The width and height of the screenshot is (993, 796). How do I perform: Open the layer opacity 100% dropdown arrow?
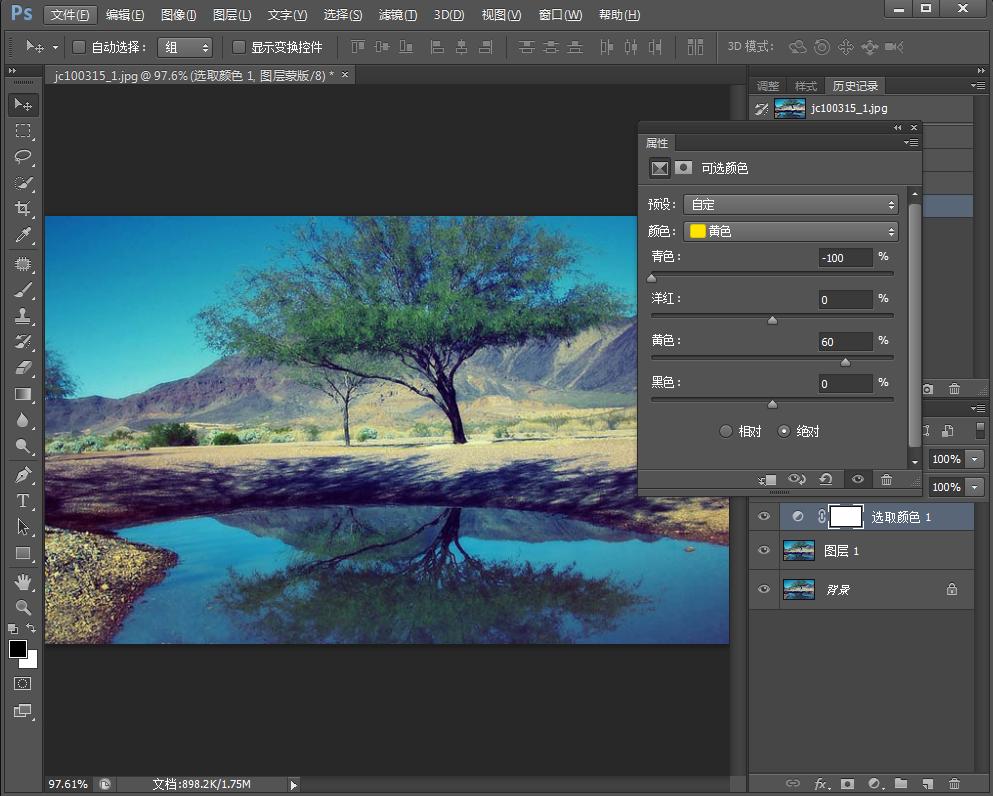[x=975, y=459]
